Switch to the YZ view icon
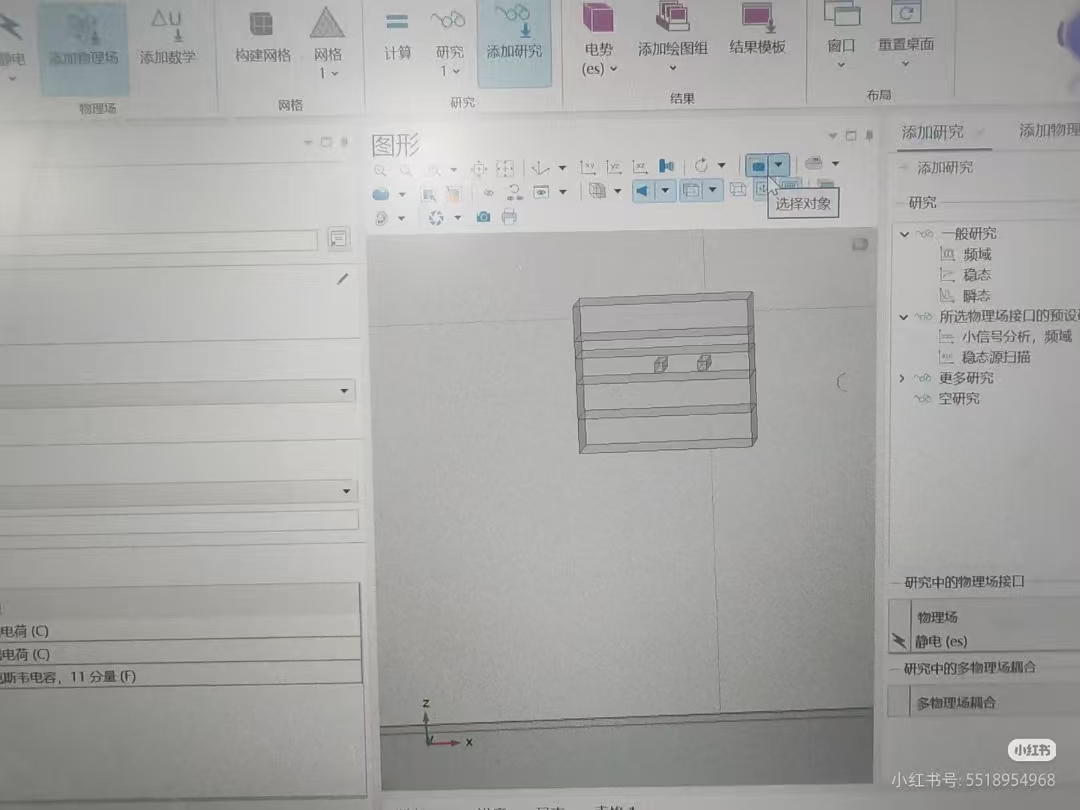Viewport: 1080px width, 810px height. click(614, 167)
